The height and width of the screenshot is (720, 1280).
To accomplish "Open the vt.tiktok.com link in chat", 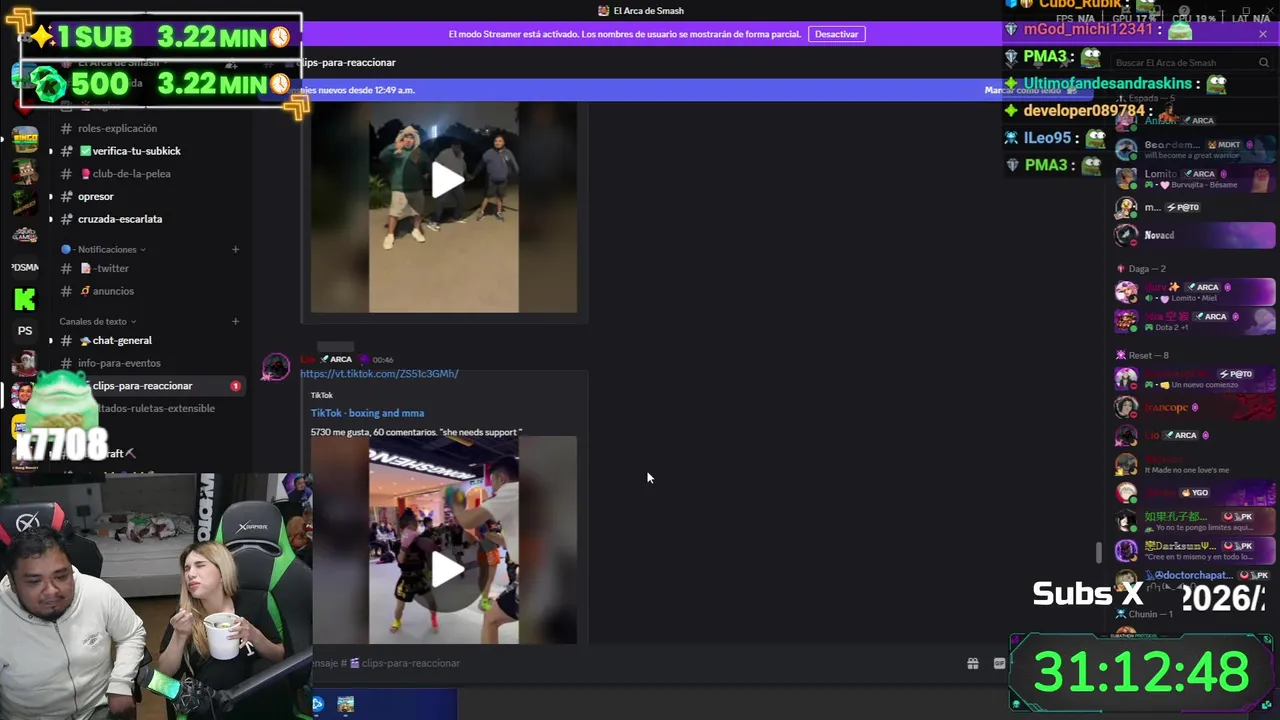I will (379, 374).
